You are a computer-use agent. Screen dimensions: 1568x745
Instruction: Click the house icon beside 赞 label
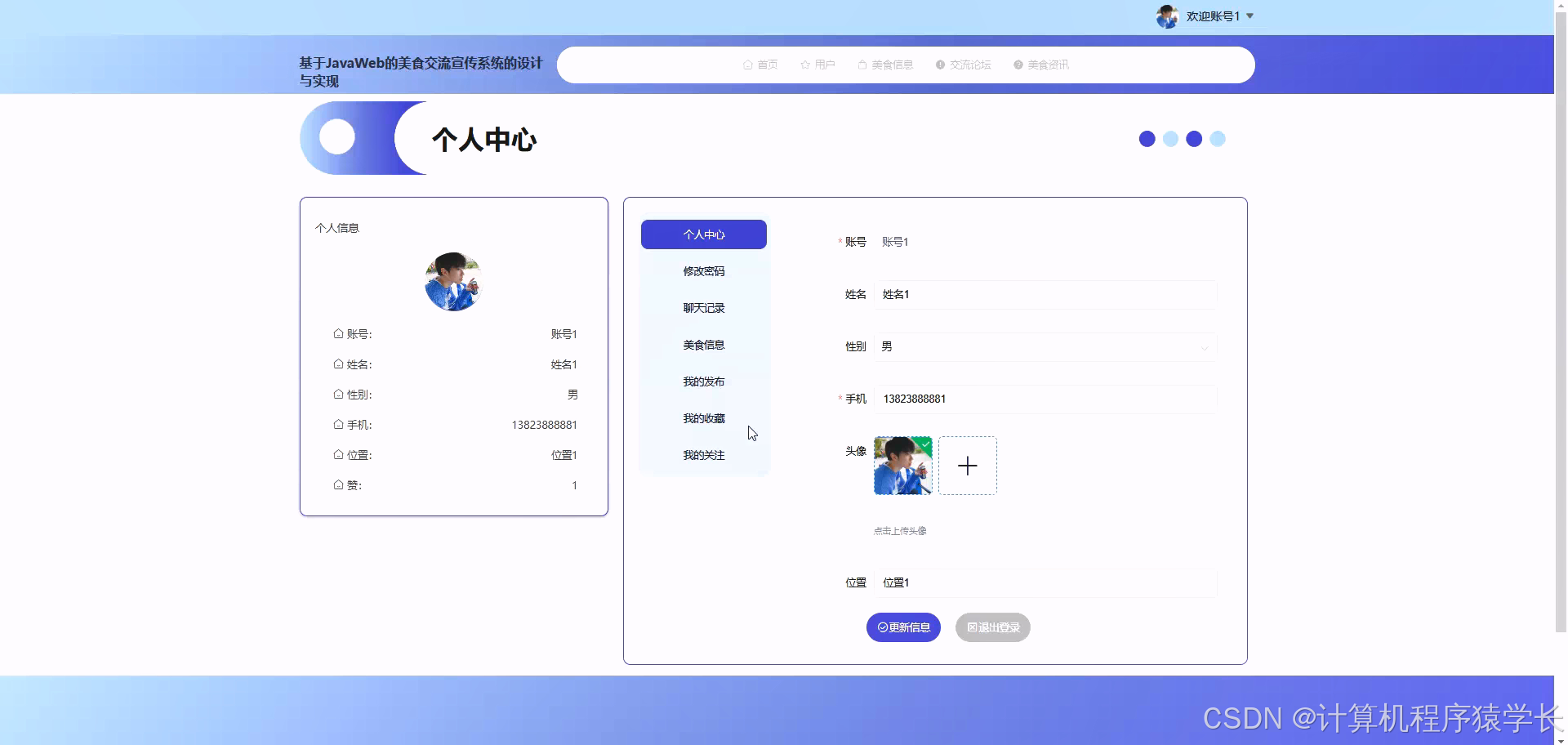[338, 484]
